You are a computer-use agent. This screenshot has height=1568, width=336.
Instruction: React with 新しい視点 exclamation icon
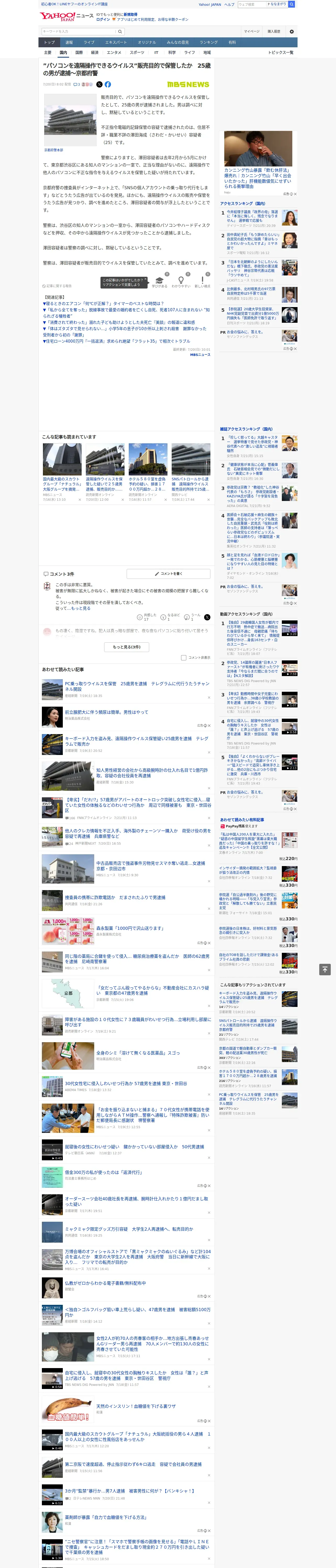[203, 280]
